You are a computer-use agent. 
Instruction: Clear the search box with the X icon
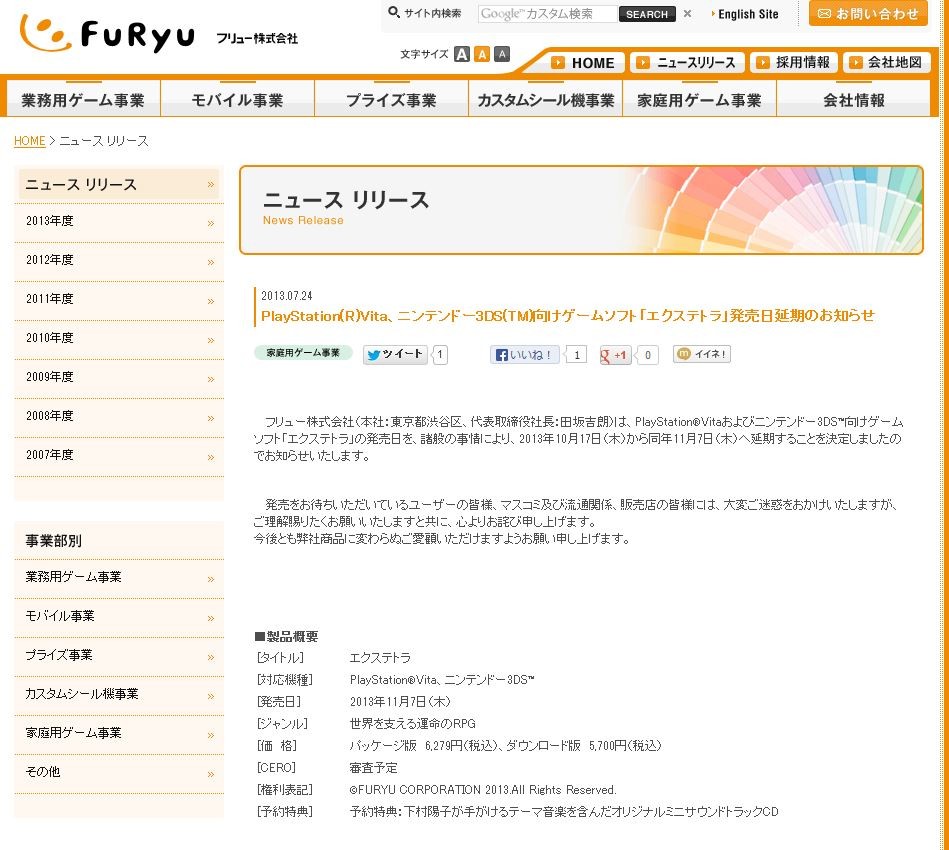[687, 13]
